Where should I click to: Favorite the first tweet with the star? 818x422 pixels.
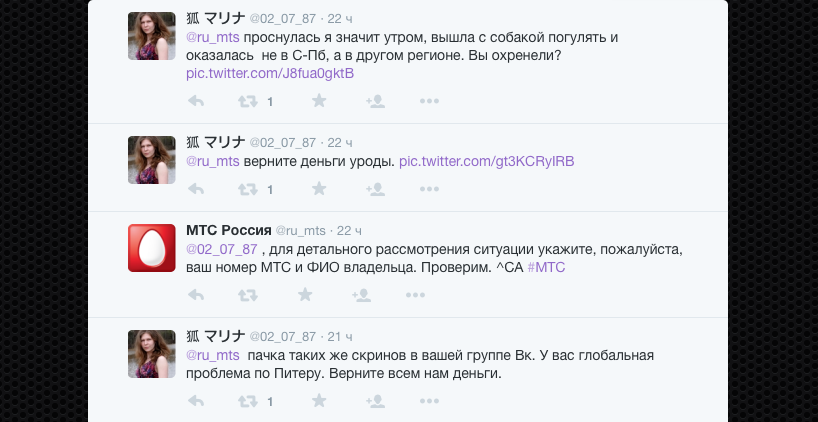coord(319,101)
